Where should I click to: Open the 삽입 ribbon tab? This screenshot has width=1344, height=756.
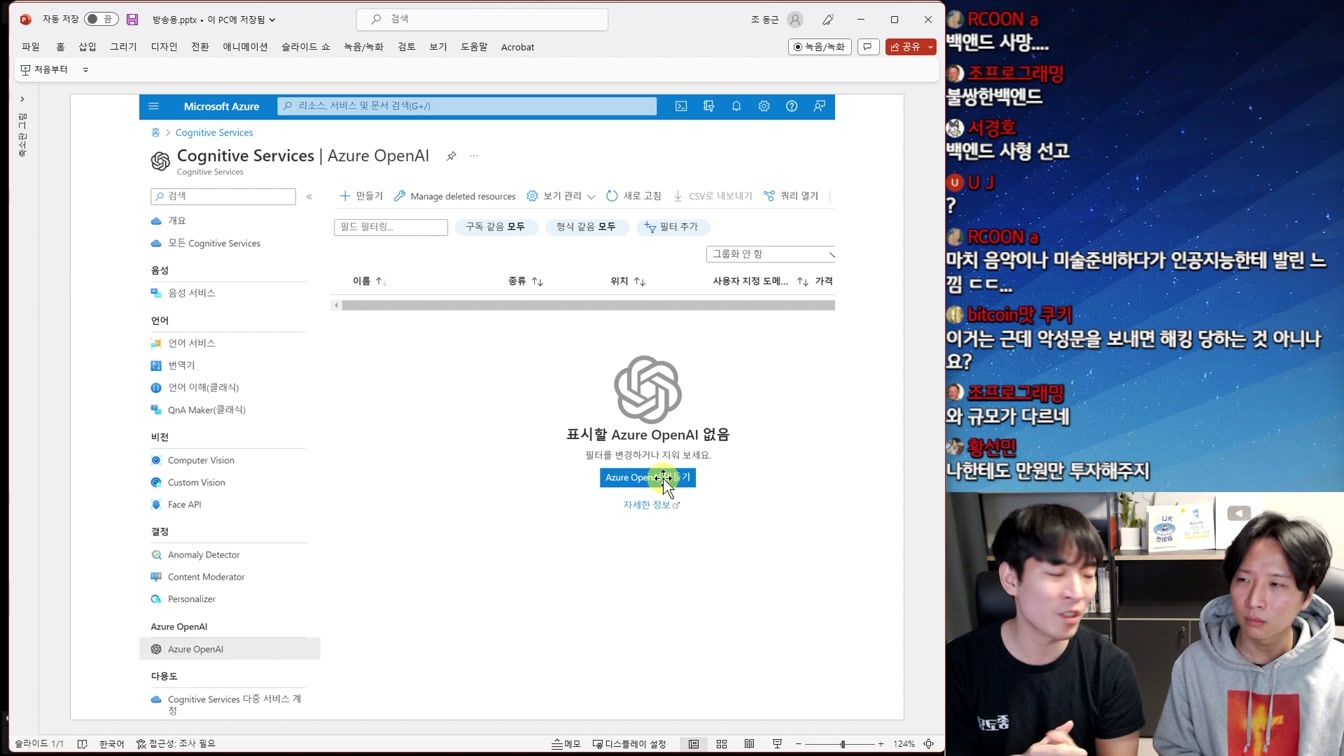point(87,47)
